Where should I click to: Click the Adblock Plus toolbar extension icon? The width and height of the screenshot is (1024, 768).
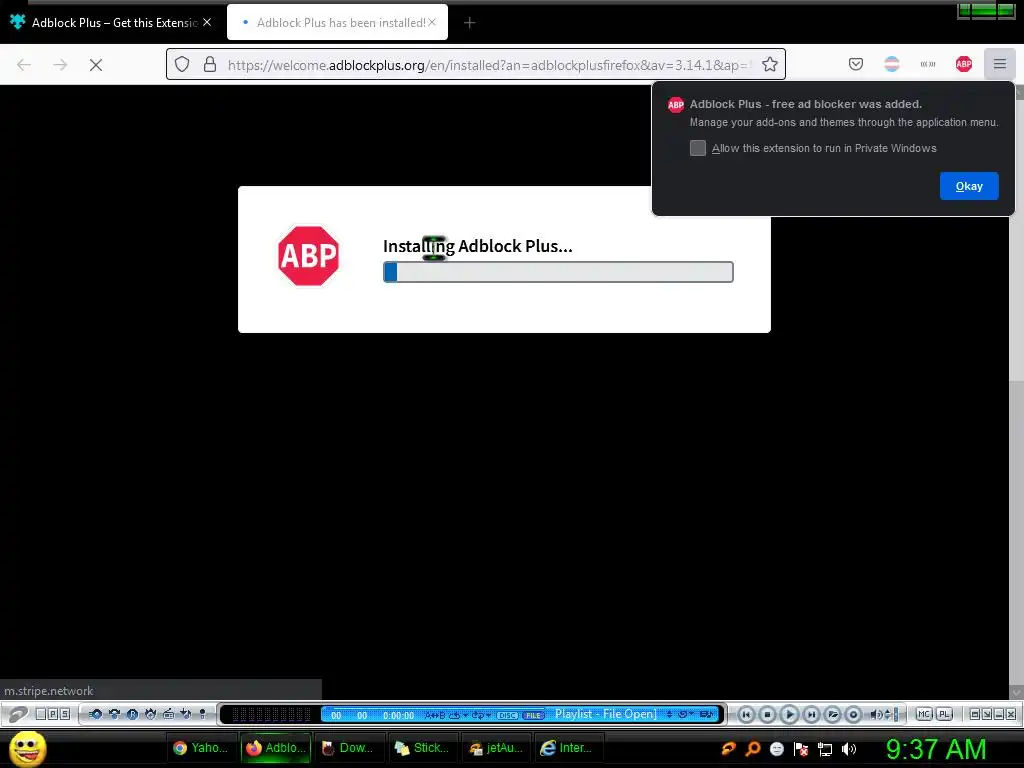pos(964,64)
